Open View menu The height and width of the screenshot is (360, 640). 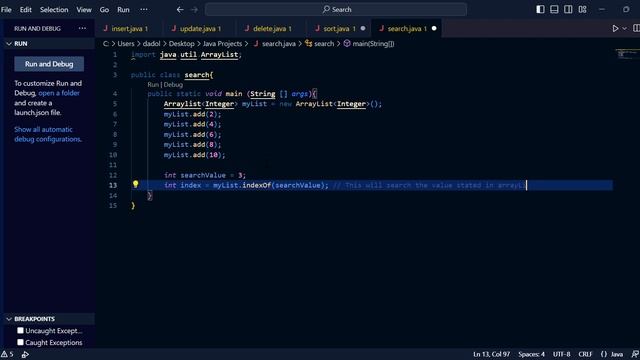84,9
